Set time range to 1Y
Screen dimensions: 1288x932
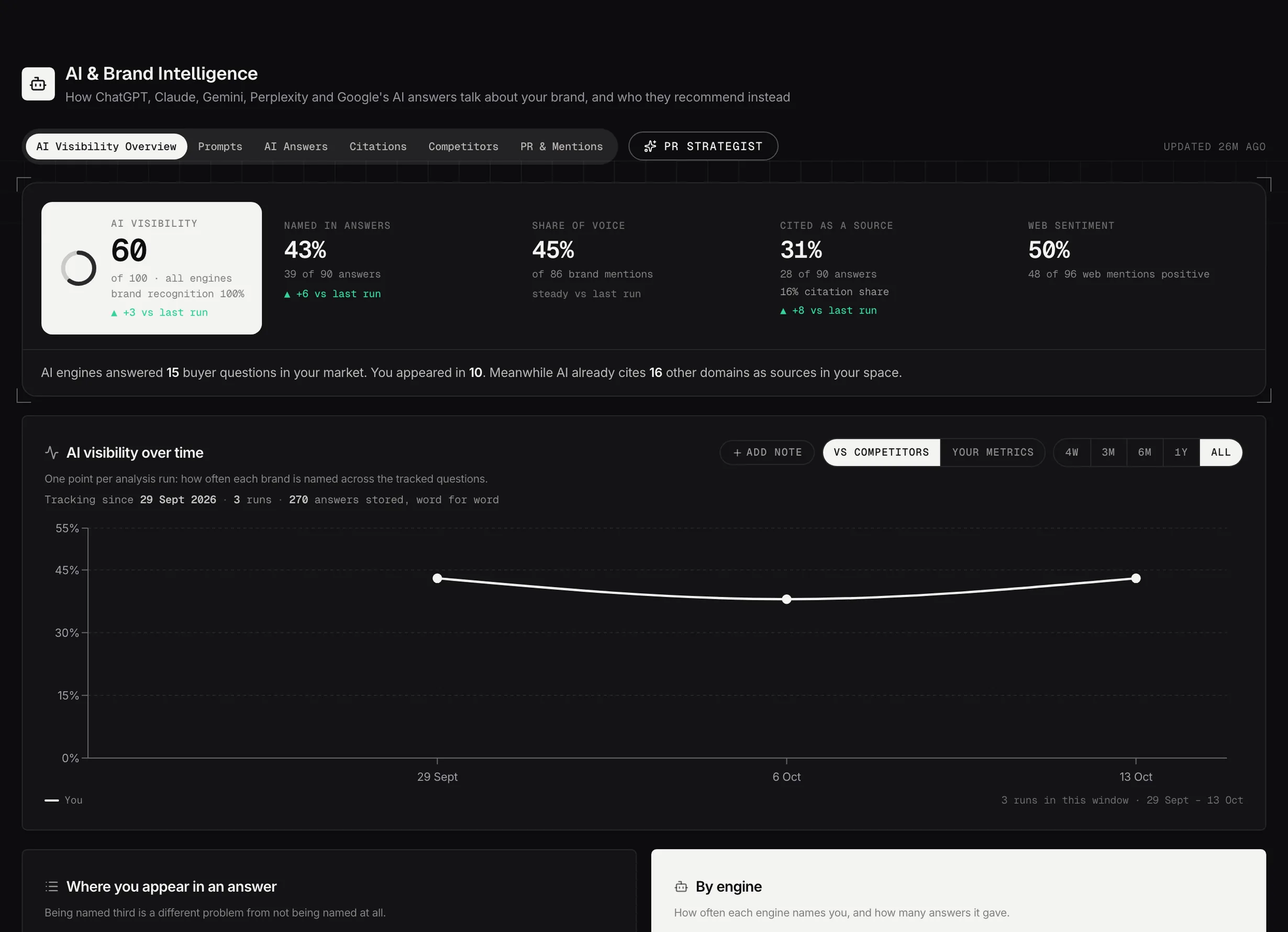[x=1181, y=453]
